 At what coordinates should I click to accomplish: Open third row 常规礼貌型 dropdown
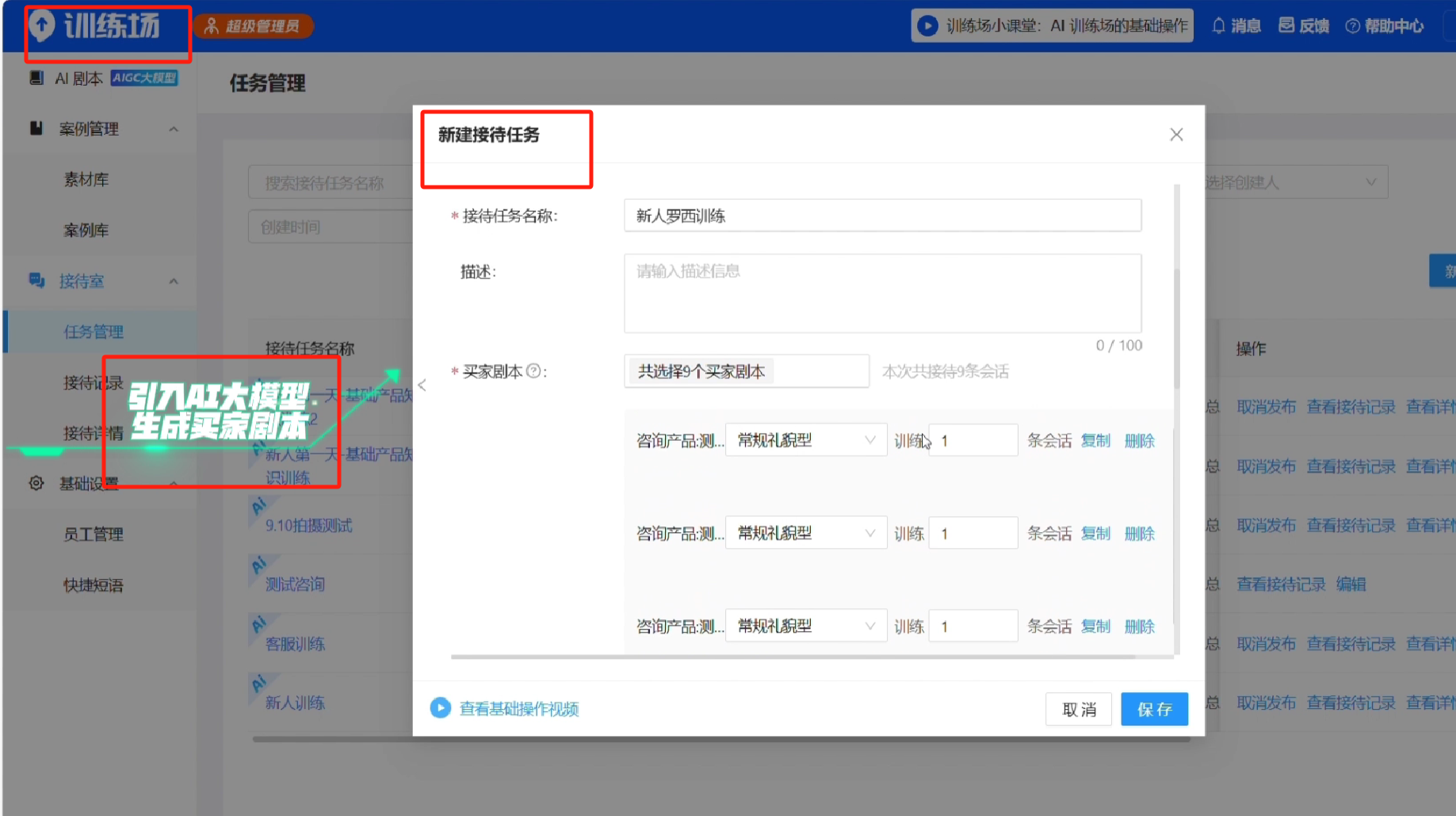click(806, 626)
